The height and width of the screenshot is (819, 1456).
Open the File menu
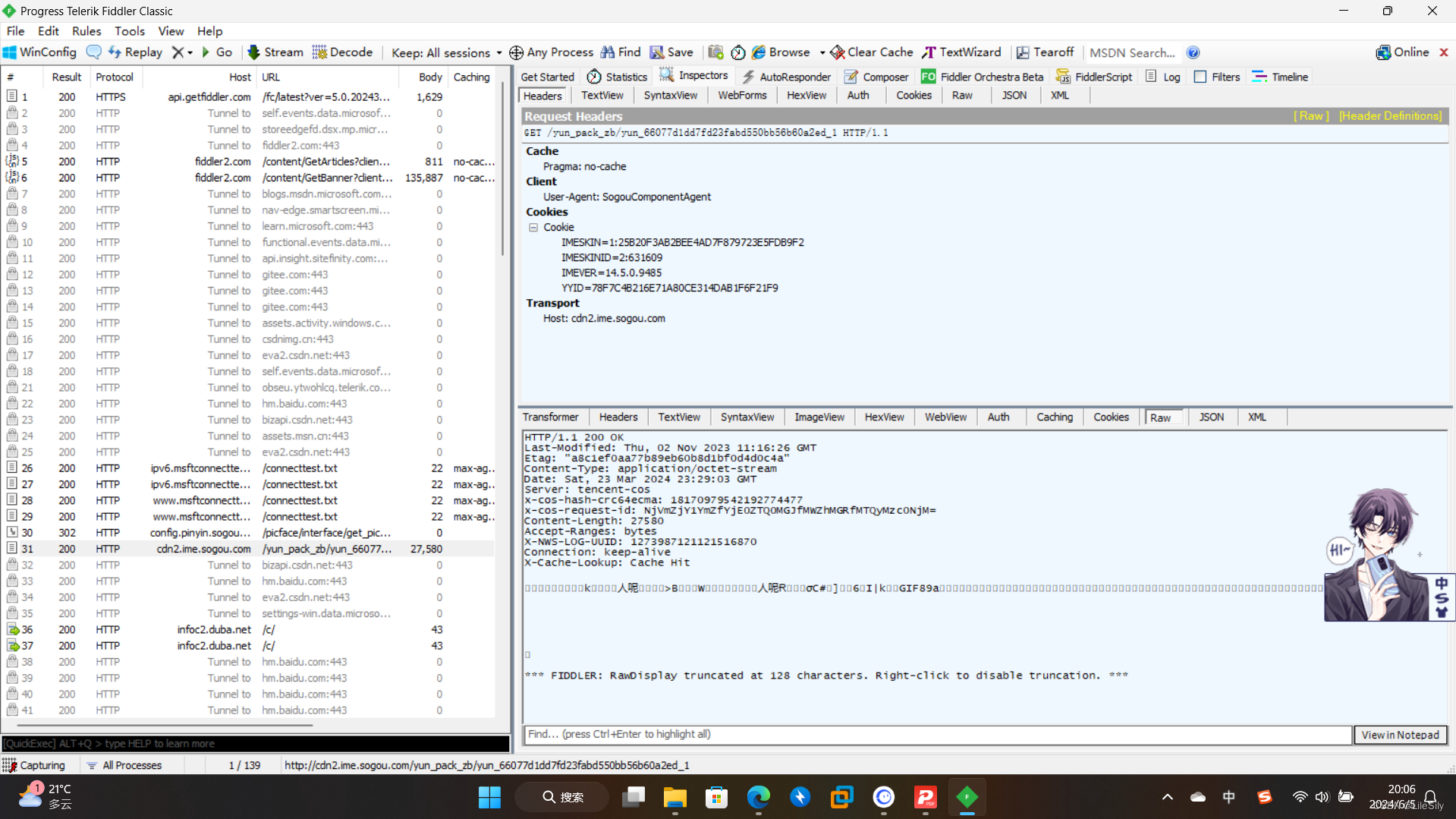[15, 31]
